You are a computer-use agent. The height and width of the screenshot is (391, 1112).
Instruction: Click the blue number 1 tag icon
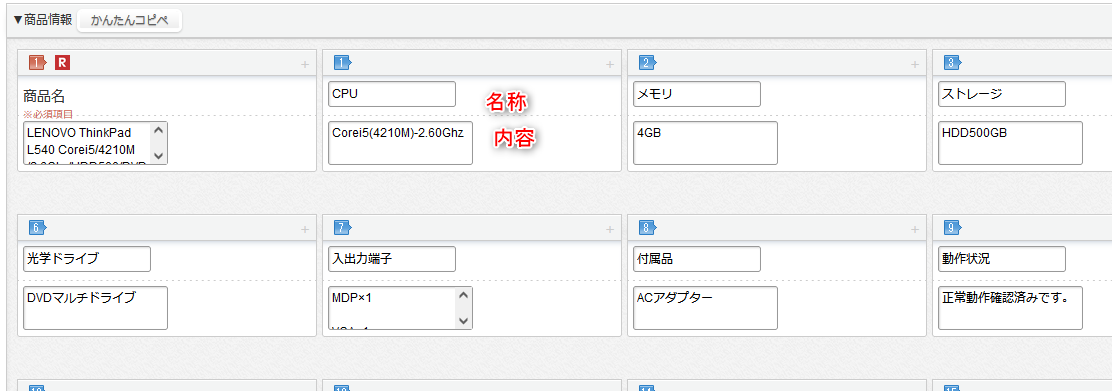[343, 63]
